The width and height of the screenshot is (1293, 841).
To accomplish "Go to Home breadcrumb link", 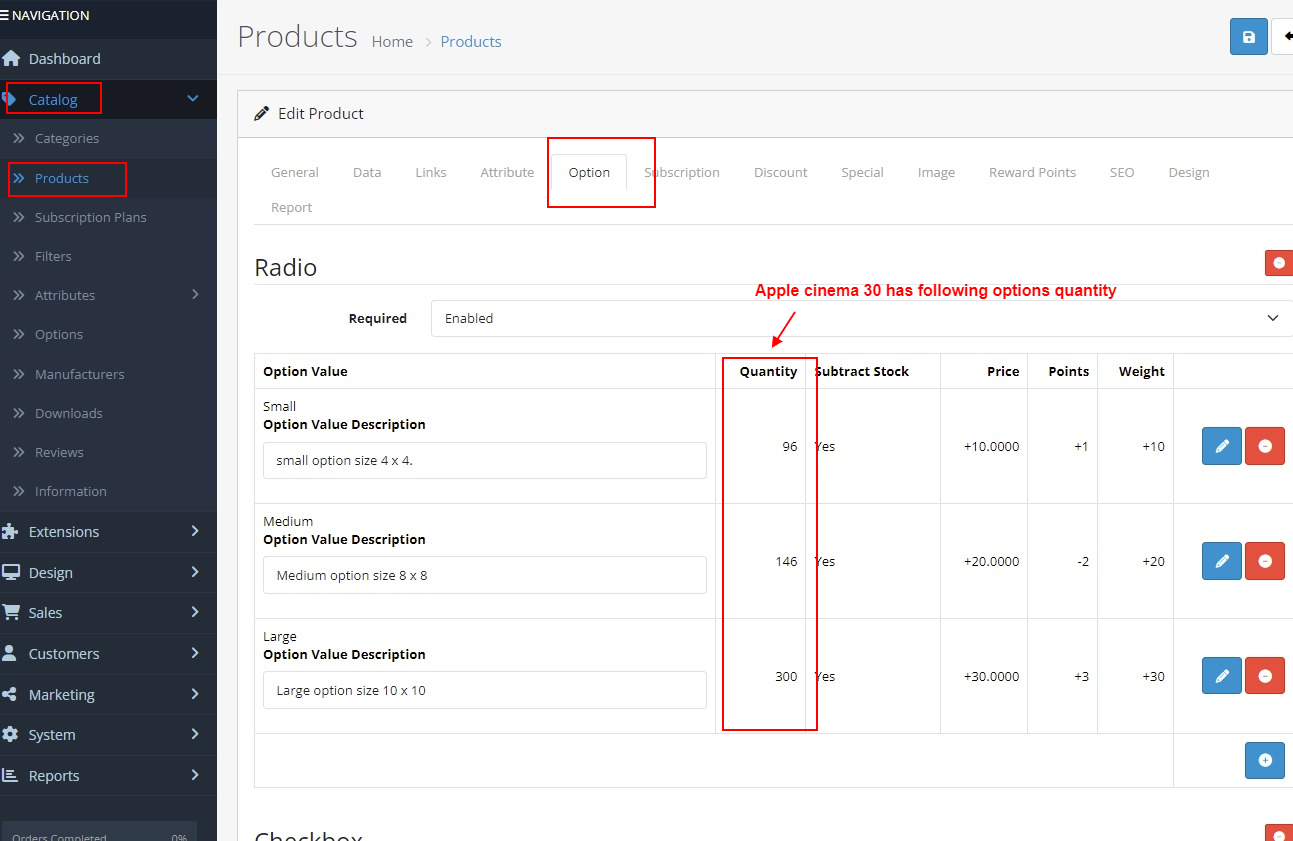I will click(x=392, y=41).
